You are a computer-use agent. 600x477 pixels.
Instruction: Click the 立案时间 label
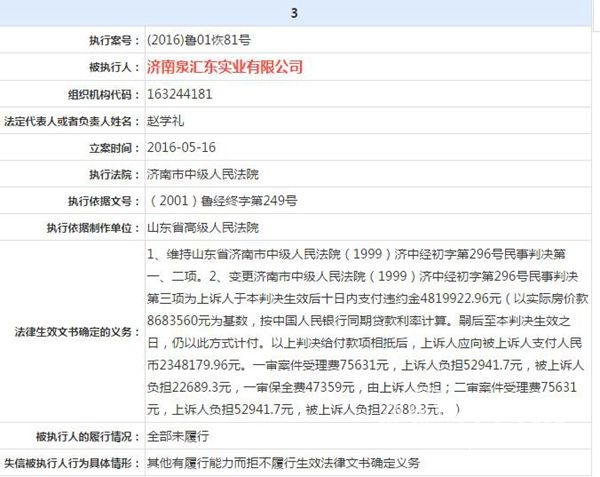tap(110, 146)
